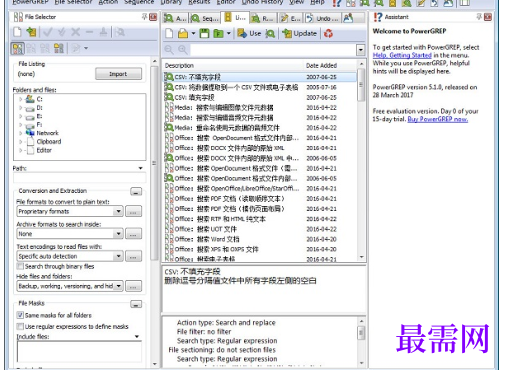This screenshot has width=508, height=370.
Task: Select the second file view mode icon
Action: point(31,48)
